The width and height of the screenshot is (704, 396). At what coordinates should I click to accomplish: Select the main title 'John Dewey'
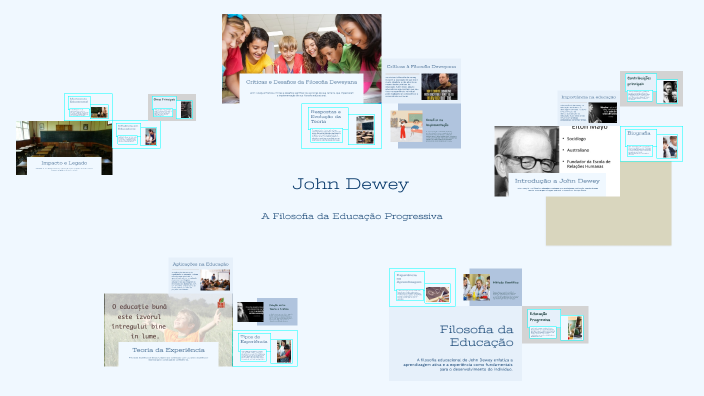coord(351,184)
